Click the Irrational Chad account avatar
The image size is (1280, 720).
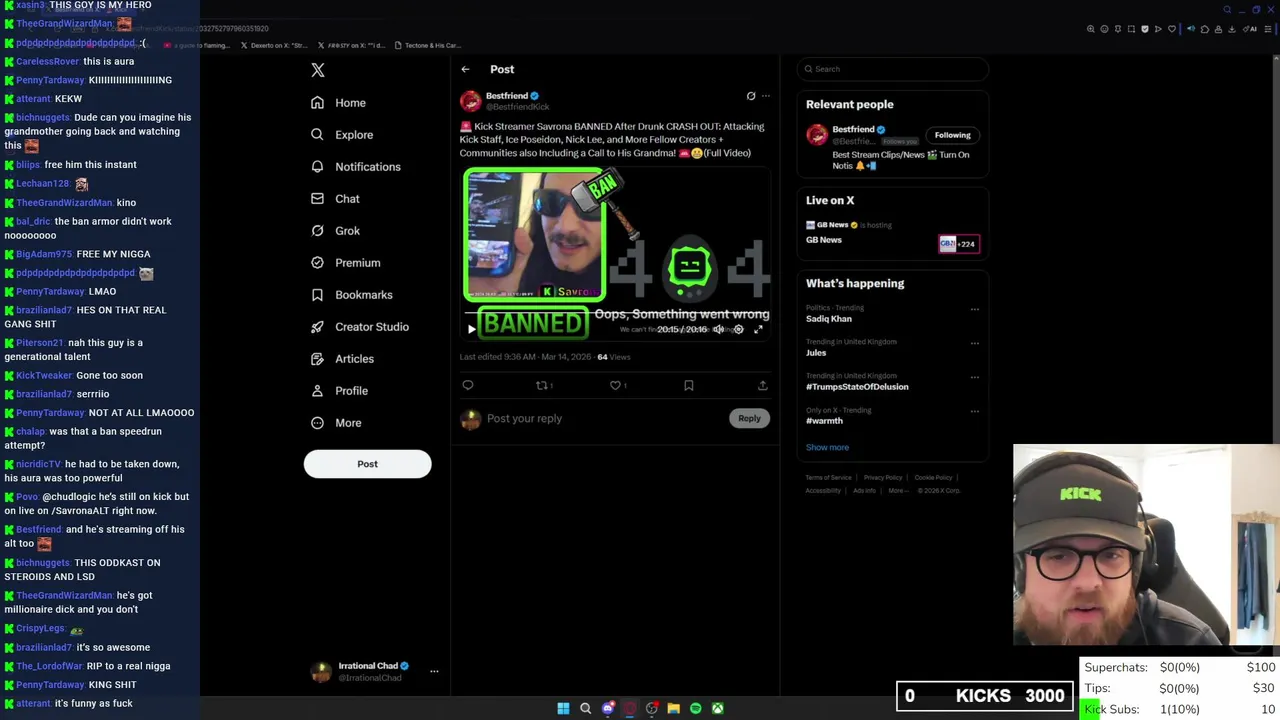pos(321,672)
